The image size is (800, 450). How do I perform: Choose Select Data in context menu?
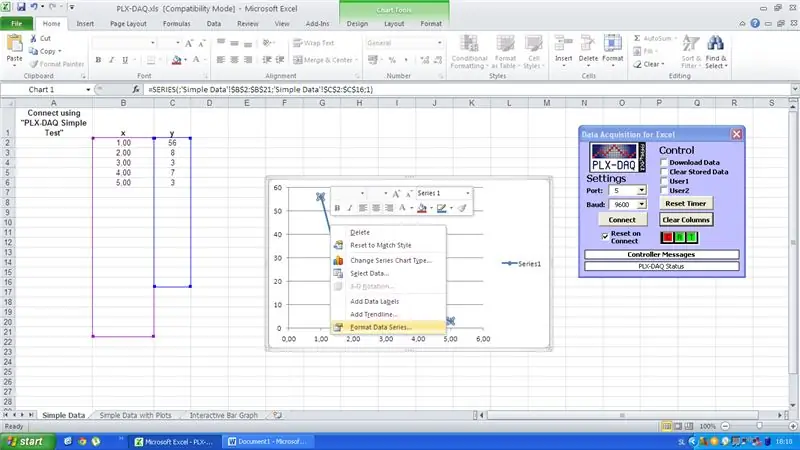(388, 273)
